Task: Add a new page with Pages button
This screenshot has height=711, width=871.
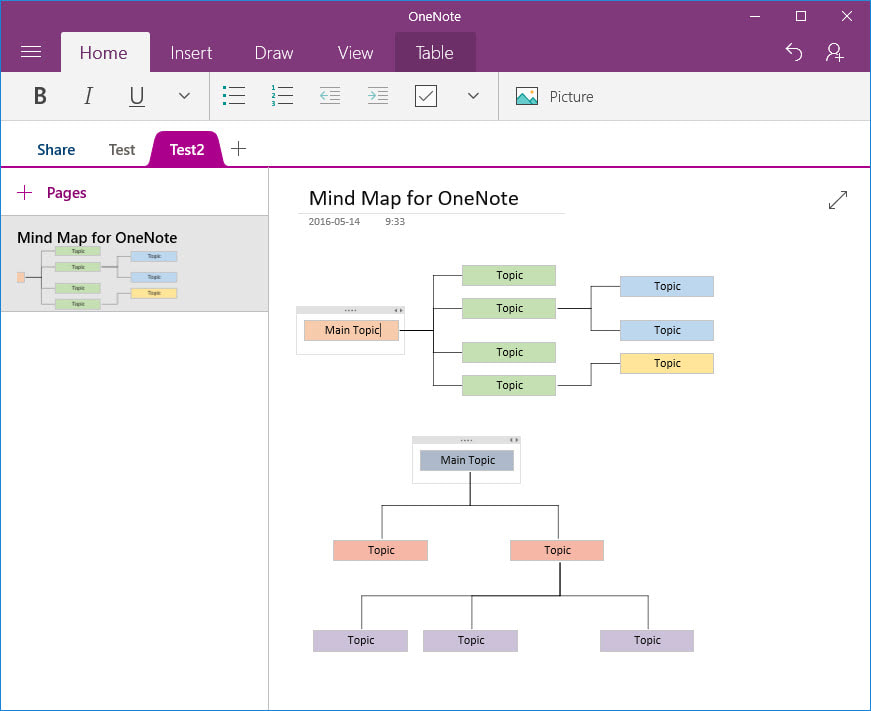Action: (52, 193)
